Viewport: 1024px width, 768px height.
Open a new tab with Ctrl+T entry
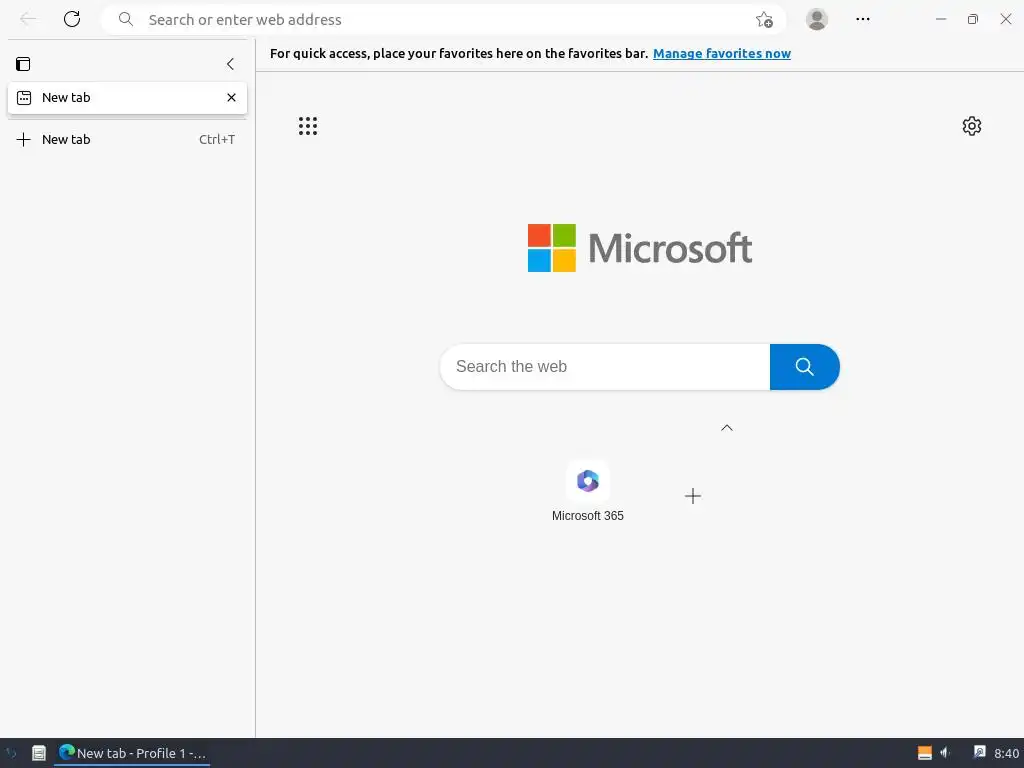[125, 139]
